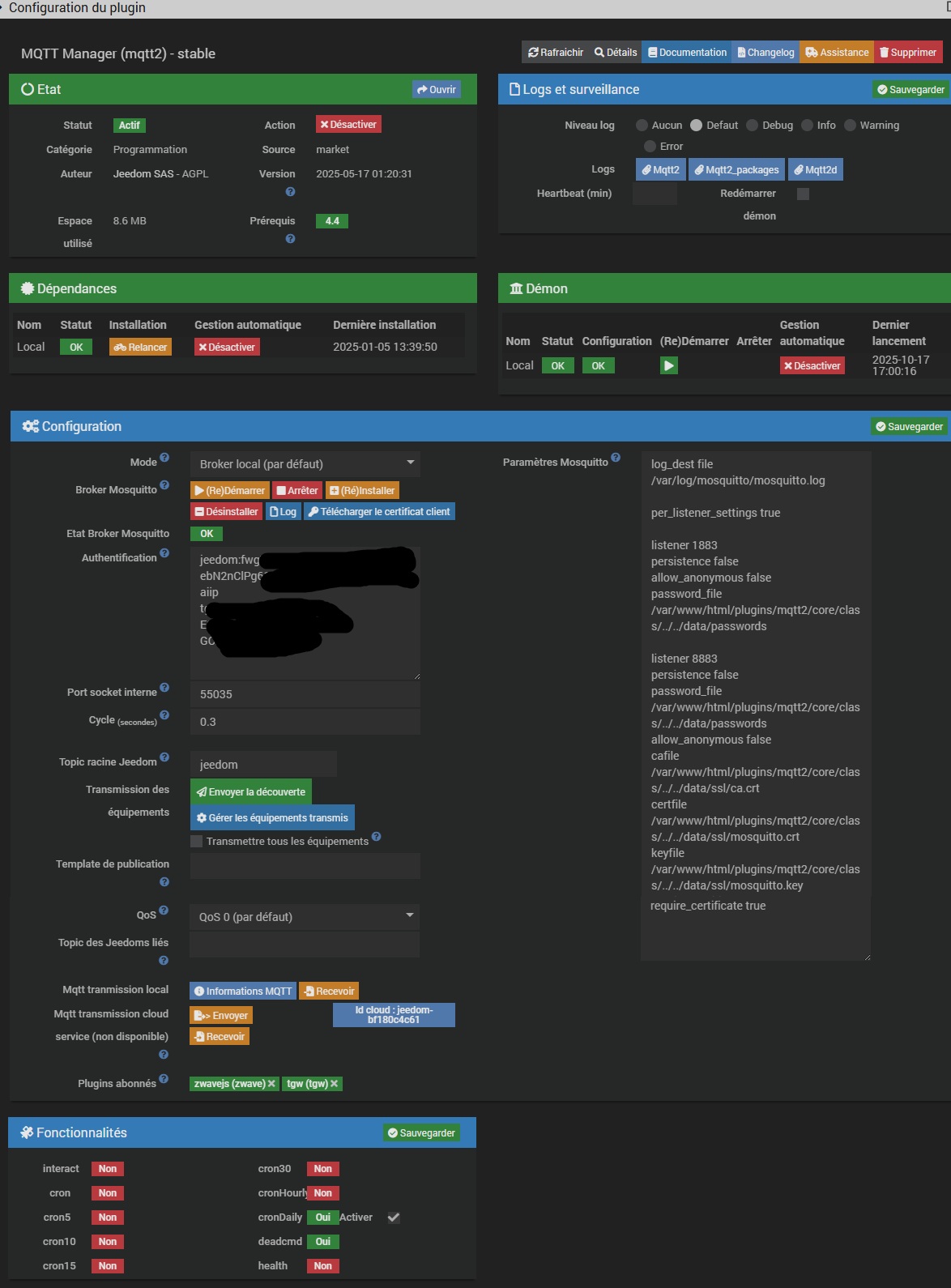
Task: Toggle Redémarrer démon checkbox
Action: pos(803,194)
